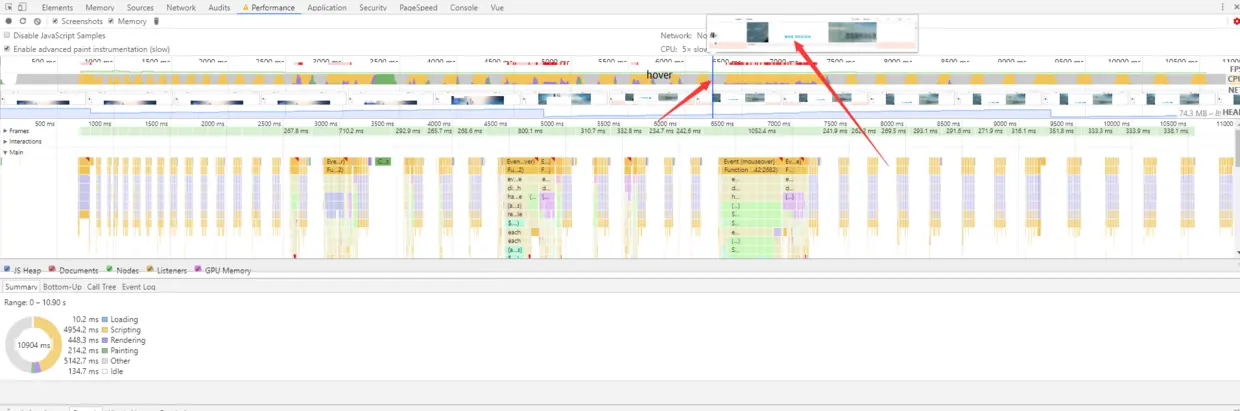This screenshot has width=1240, height=411.
Task: Collapse the Main thread track
Action: [5, 152]
